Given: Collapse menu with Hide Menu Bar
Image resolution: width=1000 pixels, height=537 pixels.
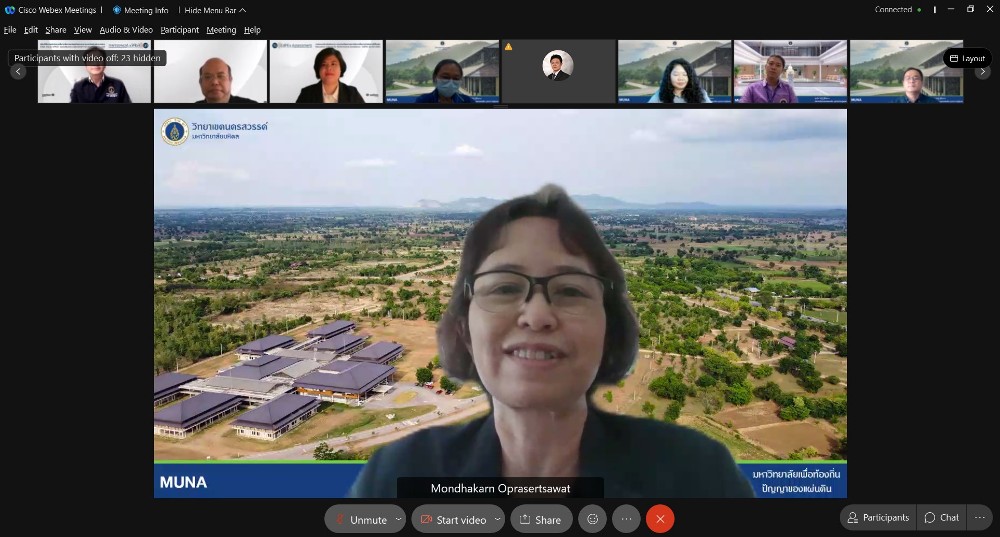Looking at the screenshot, I should [x=216, y=10].
